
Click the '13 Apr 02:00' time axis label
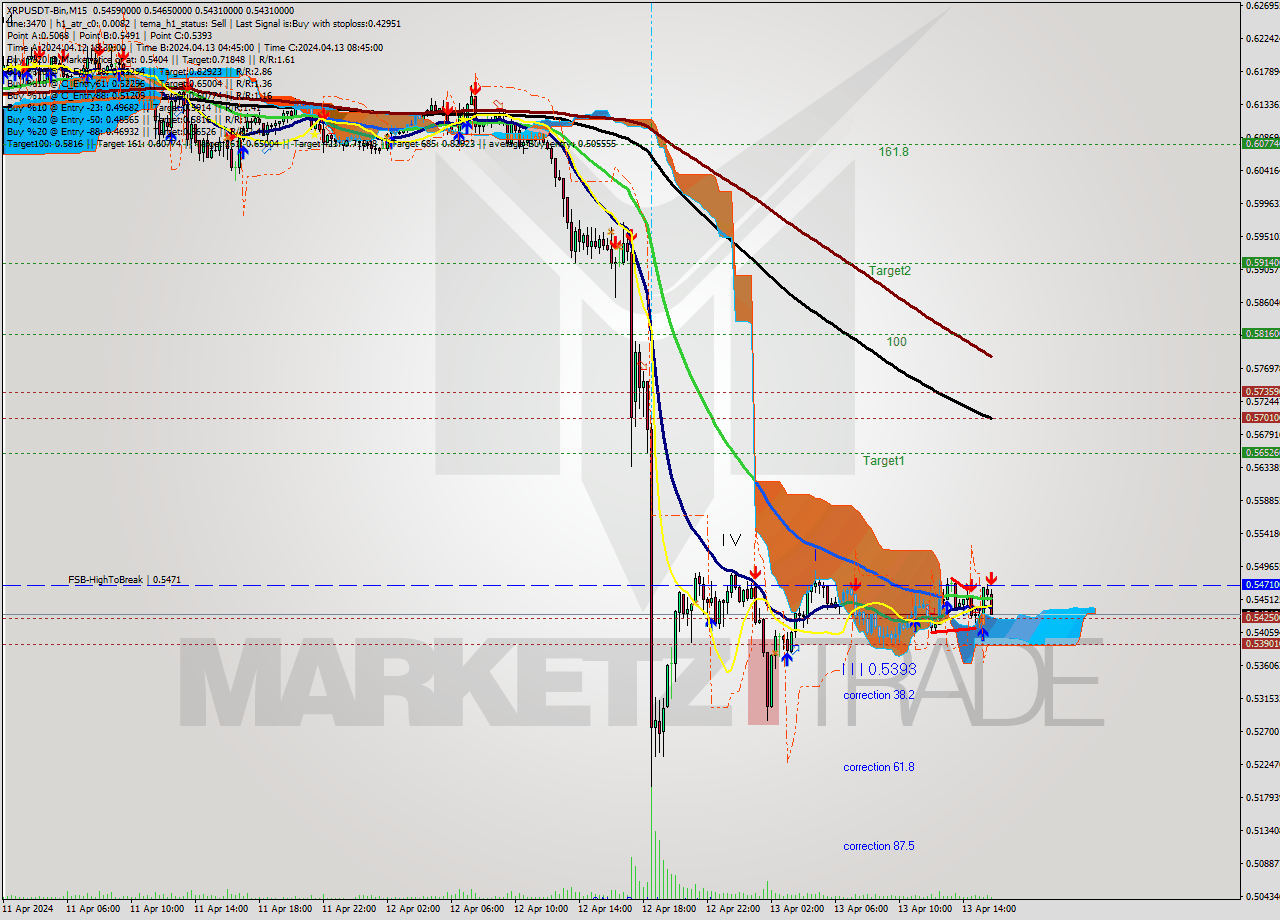pyautogui.click(x=795, y=909)
